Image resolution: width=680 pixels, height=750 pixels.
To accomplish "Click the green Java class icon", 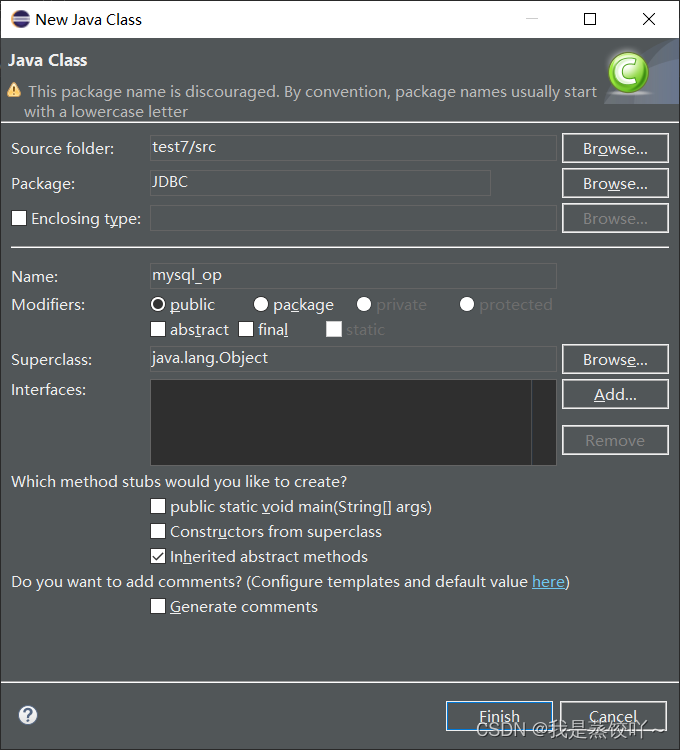I will tap(628, 72).
